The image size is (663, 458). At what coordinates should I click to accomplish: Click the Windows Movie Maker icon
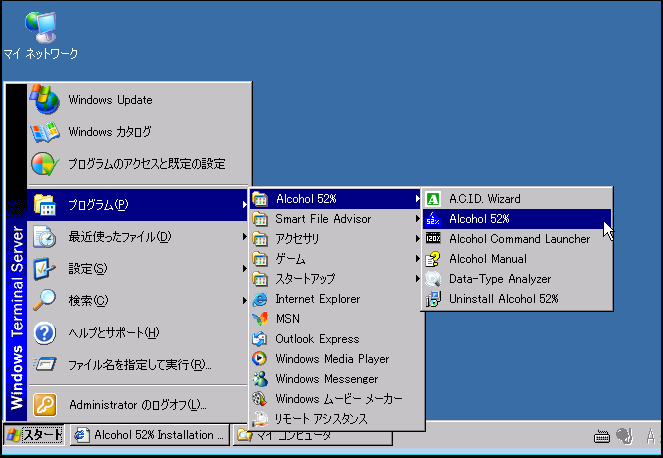pos(260,399)
